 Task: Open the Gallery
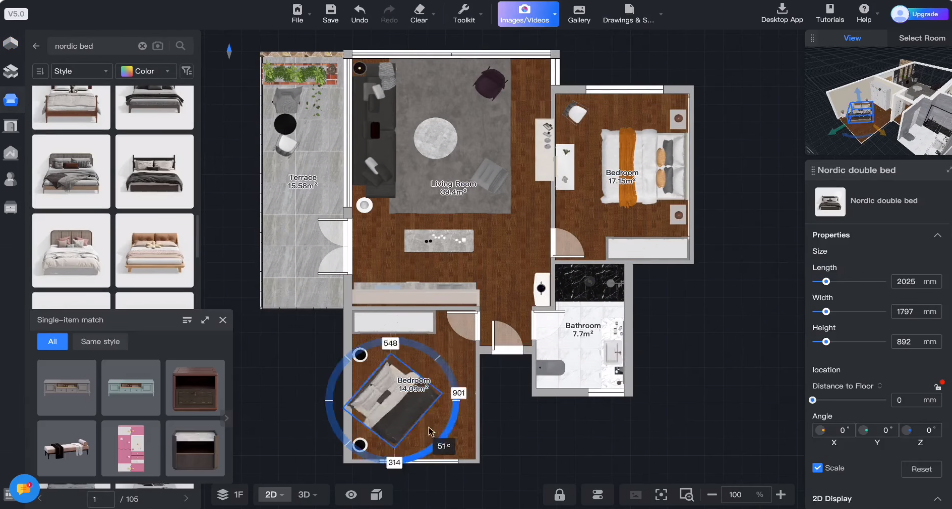point(579,13)
